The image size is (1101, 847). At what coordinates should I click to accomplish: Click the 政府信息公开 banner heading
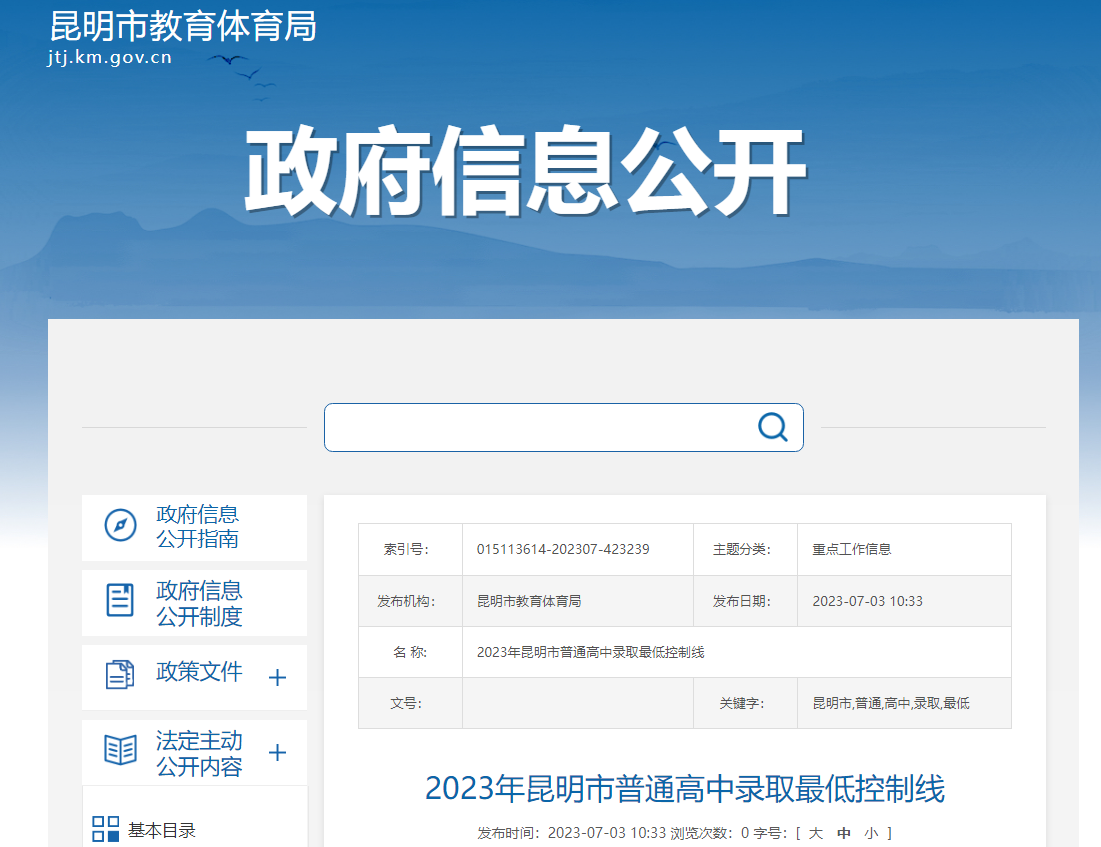(x=526, y=172)
